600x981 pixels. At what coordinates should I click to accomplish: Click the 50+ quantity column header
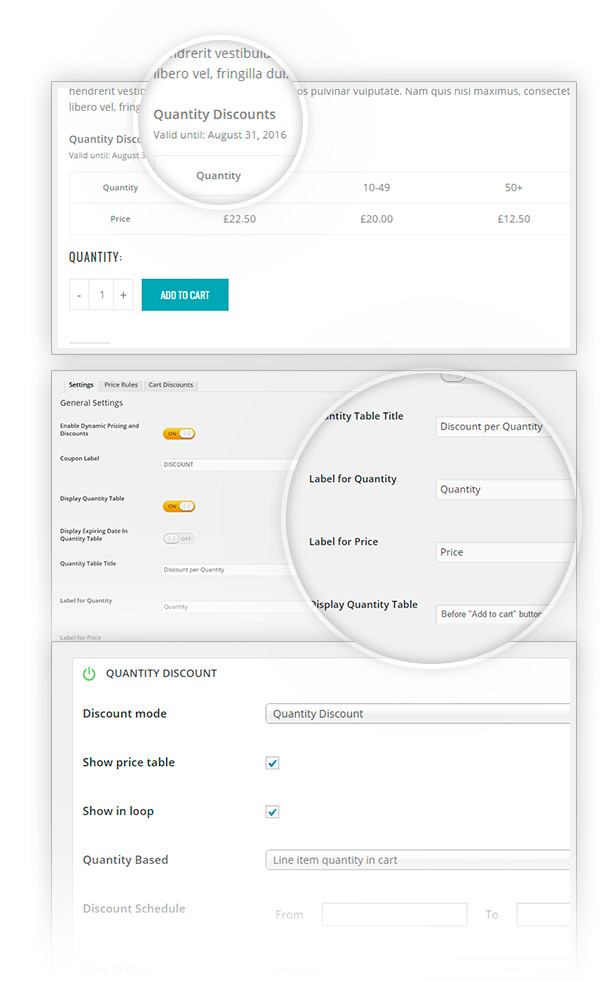[514, 188]
